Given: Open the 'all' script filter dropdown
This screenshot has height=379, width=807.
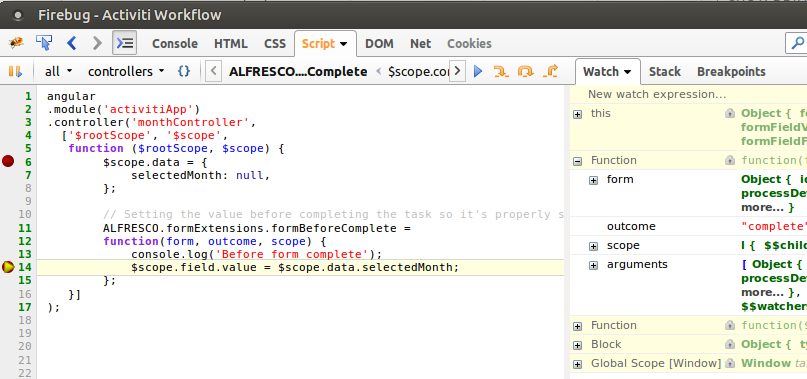Looking at the screenshot, I should [x=58, y=72].
